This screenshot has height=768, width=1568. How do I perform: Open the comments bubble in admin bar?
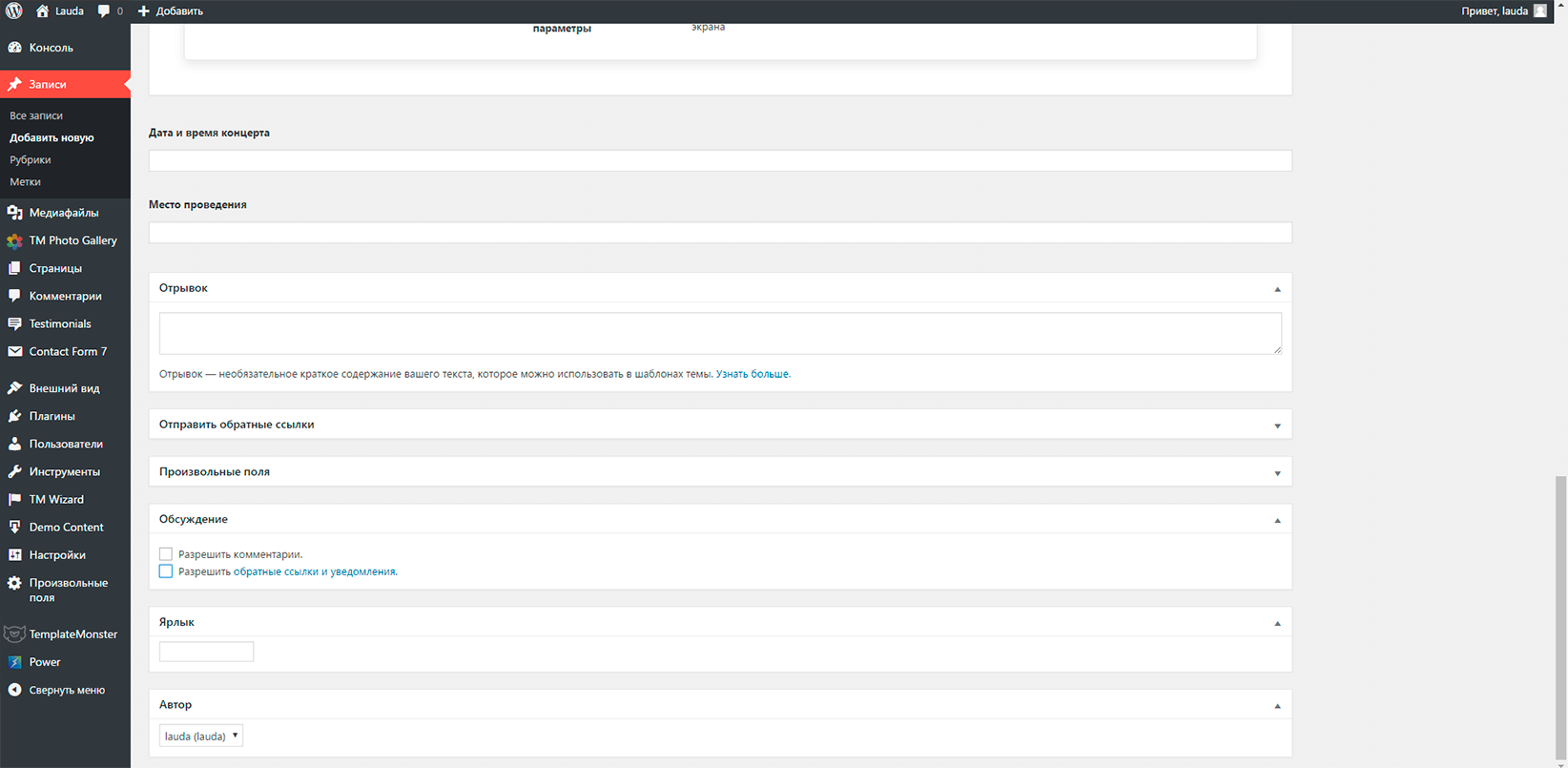pyautogui.click(x=104, y=11)
